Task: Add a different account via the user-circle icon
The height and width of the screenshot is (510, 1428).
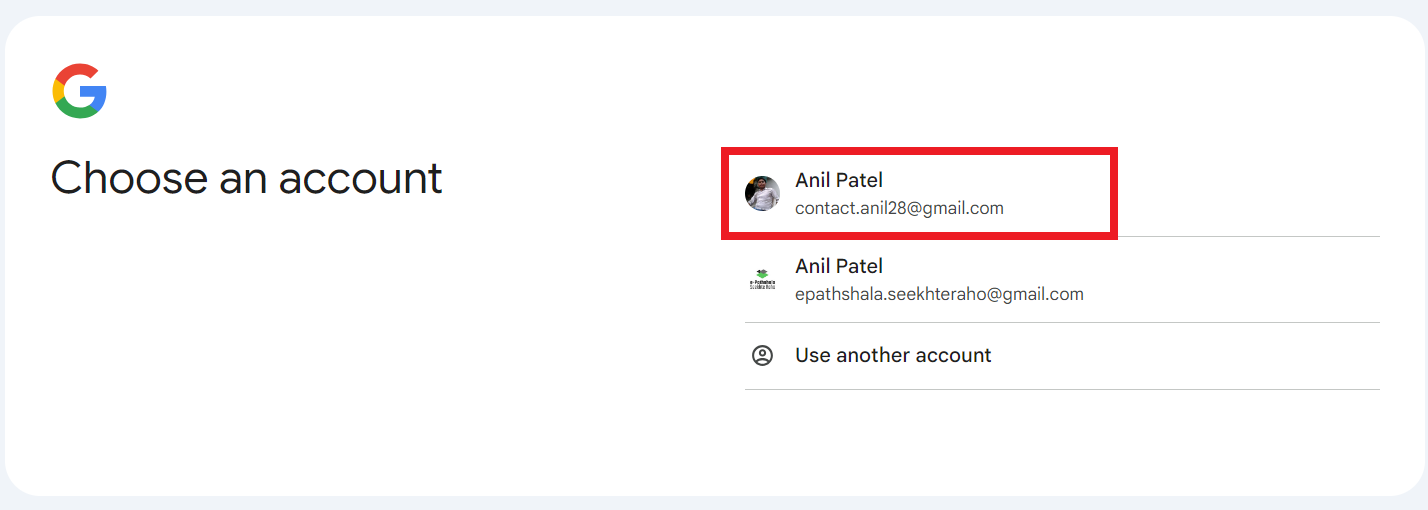Action: click(x=762, y=355)
